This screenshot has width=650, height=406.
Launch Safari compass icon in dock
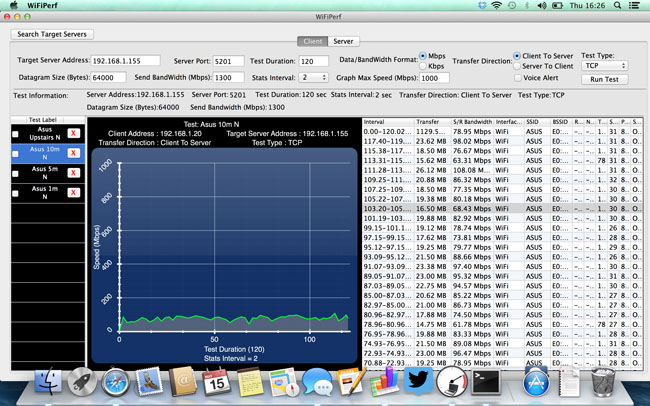[116, 382]
